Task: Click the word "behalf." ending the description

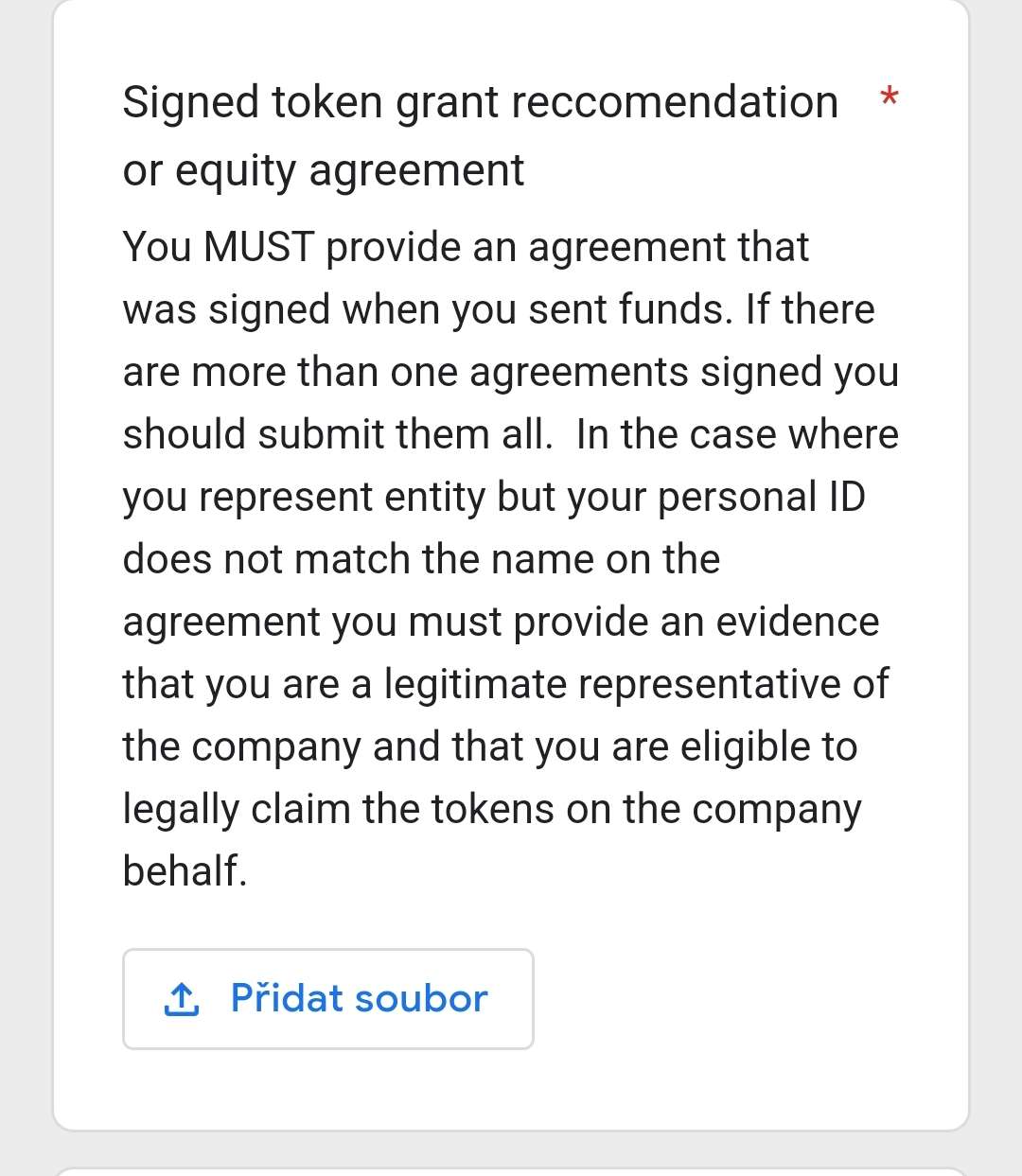Action: (x=185, y=871)
